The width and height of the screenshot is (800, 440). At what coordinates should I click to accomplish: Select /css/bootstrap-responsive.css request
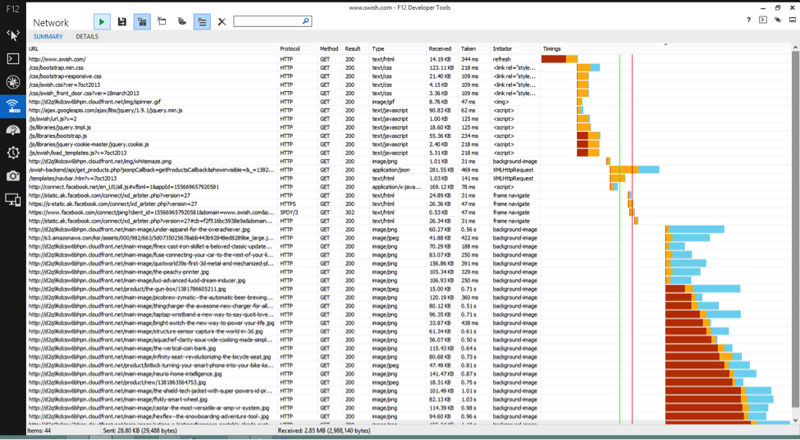[409, 76]
